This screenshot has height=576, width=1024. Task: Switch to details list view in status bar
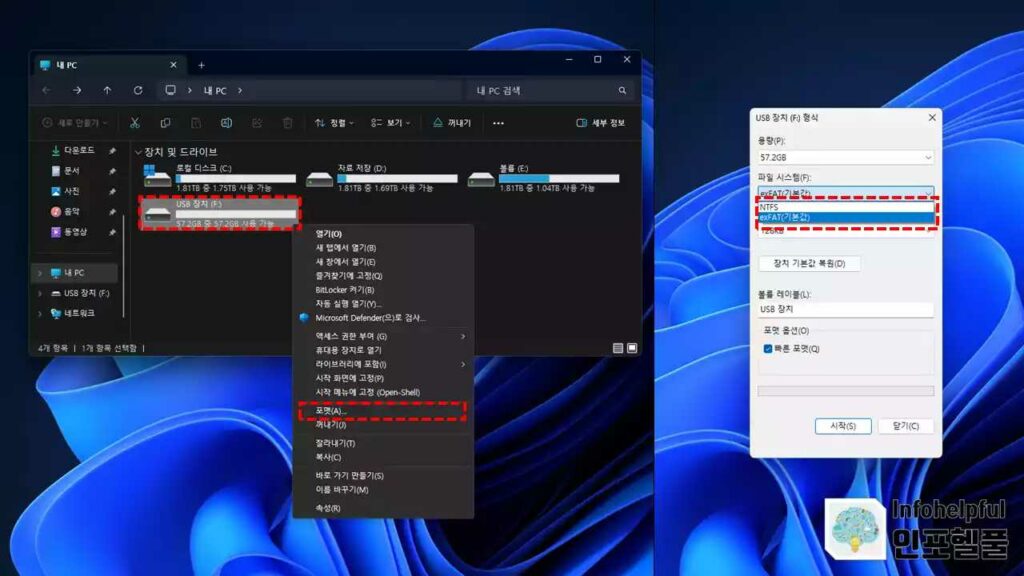pyautogui.click(x=618, y=348)
